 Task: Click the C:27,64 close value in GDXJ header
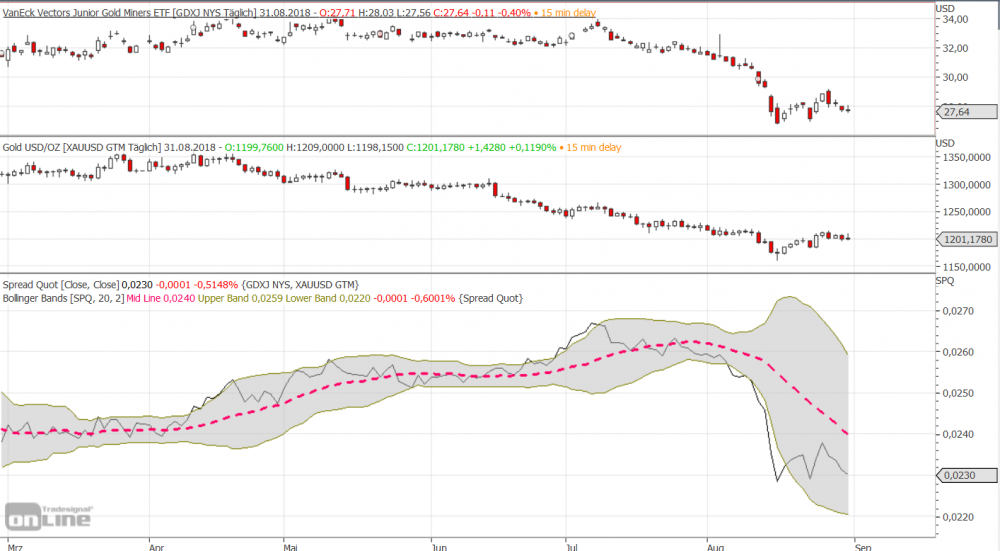(452, 13)
